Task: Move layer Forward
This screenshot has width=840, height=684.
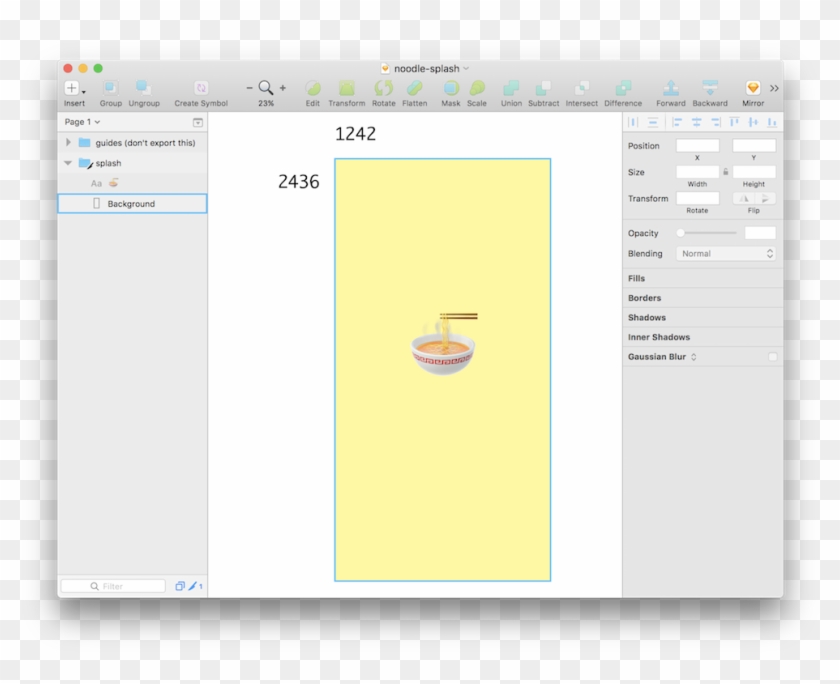Action: tap(671, 88)
